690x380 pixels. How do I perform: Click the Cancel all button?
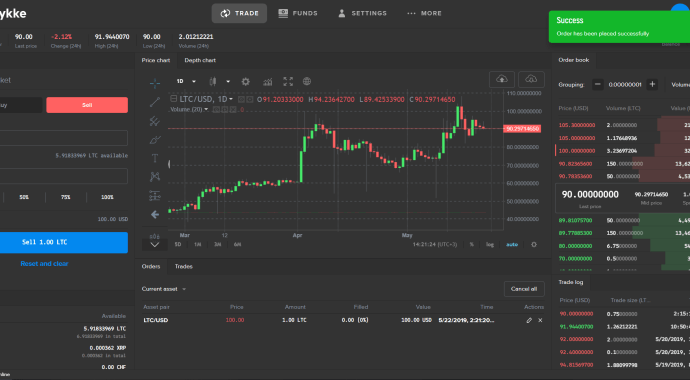(524, 289)
